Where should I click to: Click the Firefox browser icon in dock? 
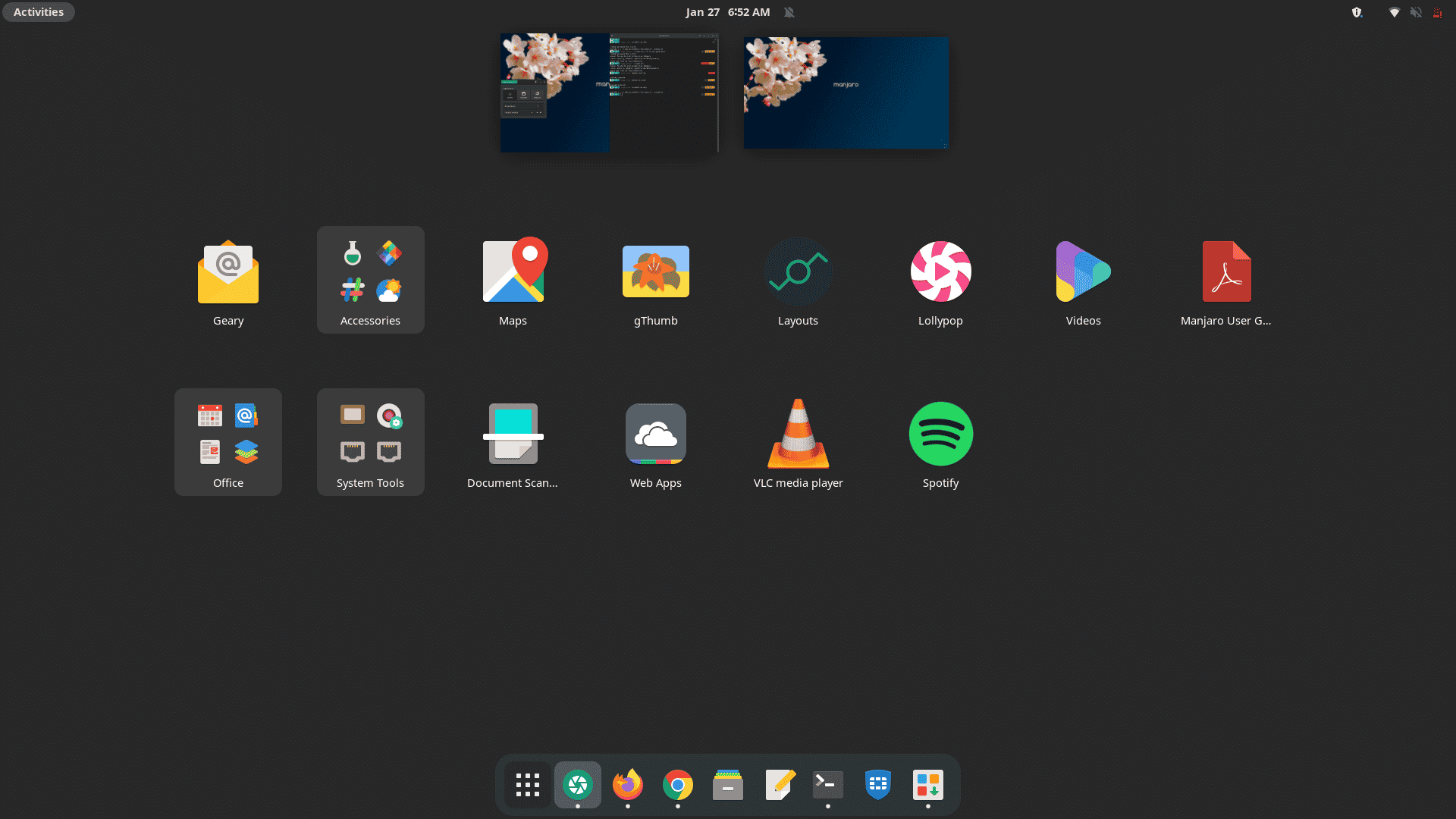pyautogui.click(x=628, y=784)
